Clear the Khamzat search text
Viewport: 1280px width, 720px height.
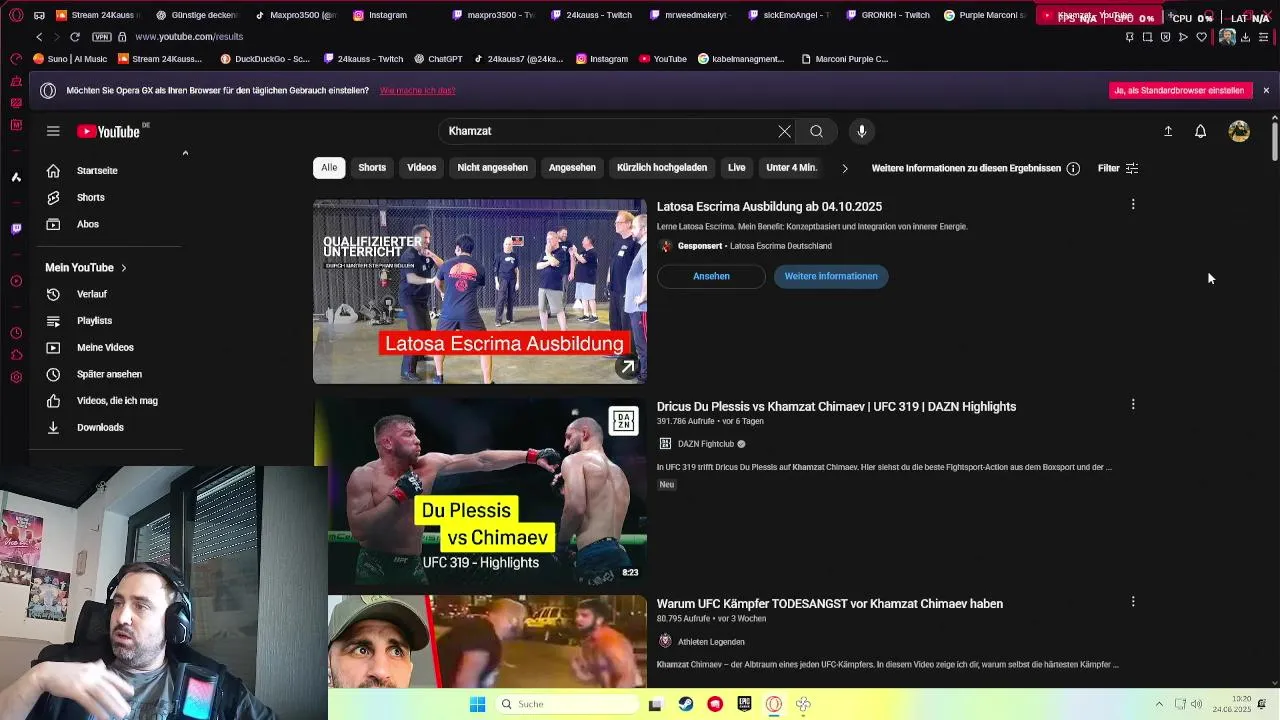tap(784, 131)
